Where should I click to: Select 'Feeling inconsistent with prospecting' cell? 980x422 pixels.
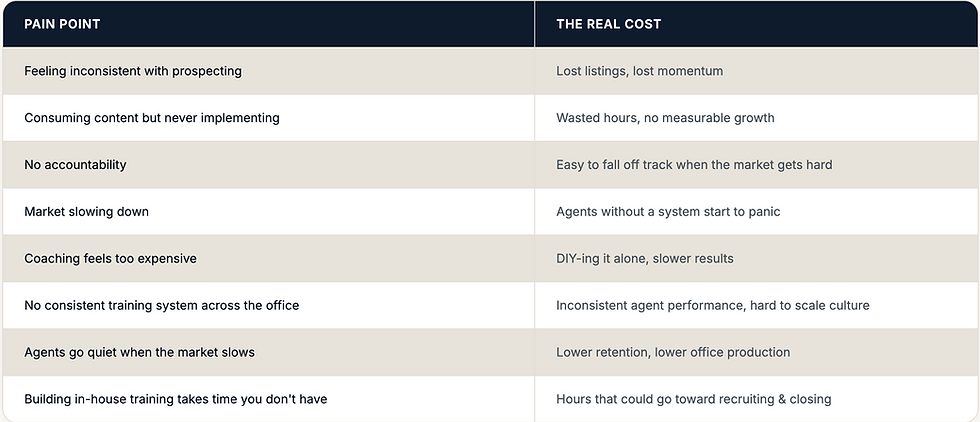point(268,71)
